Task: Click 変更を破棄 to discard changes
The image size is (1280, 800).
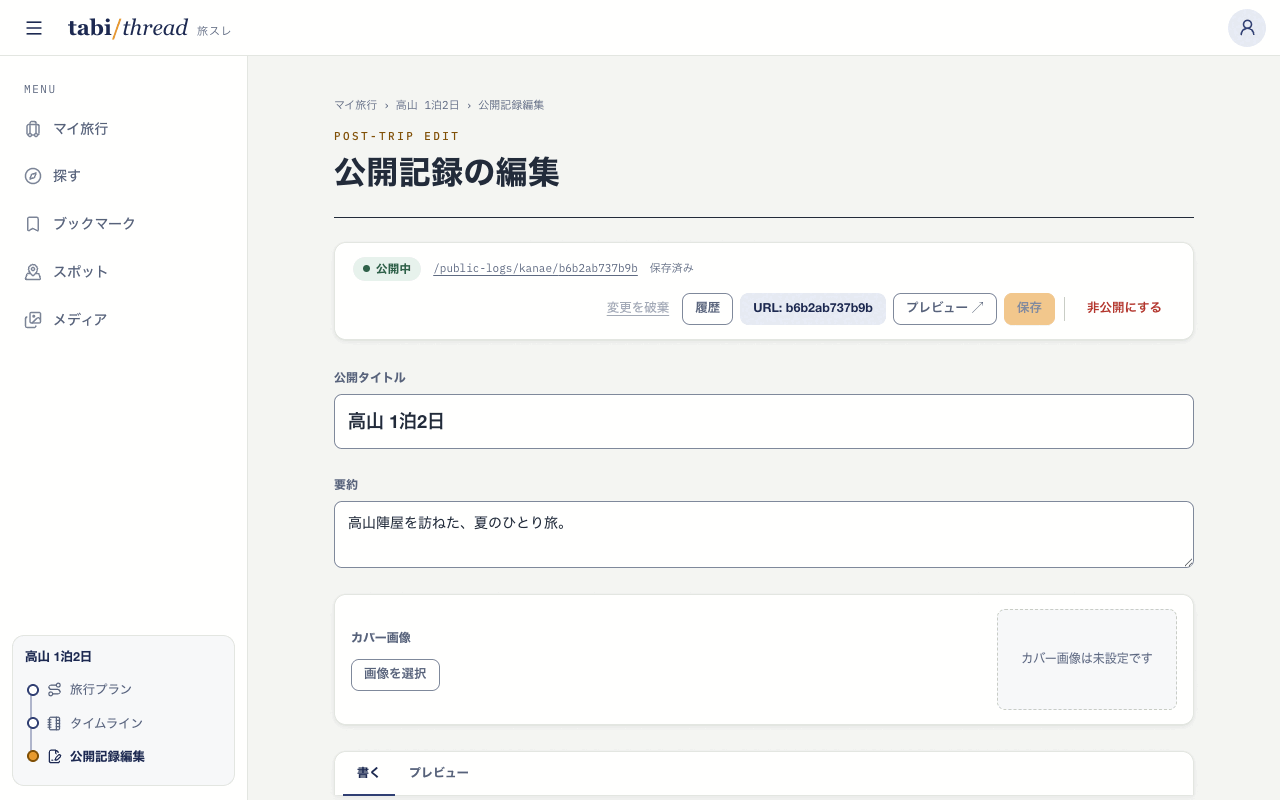Action: pyautogui.click(x=638, y=308)
